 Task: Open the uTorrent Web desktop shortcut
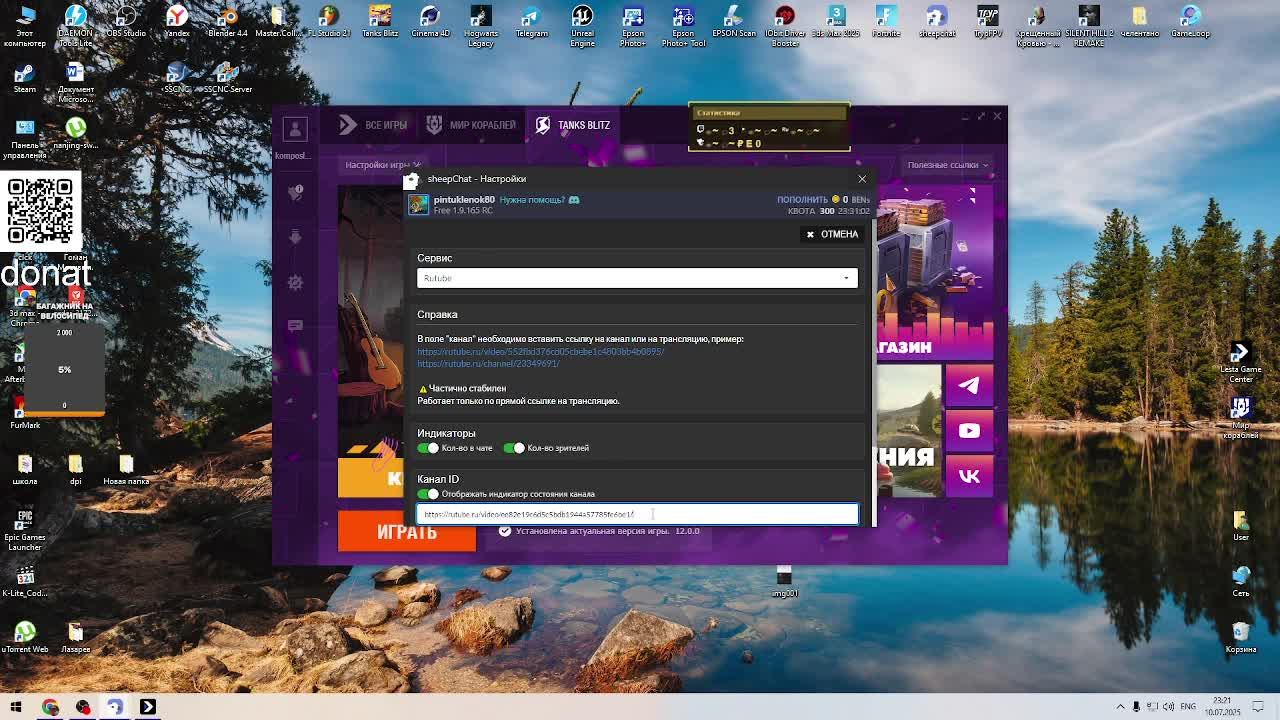pos(25,637)
